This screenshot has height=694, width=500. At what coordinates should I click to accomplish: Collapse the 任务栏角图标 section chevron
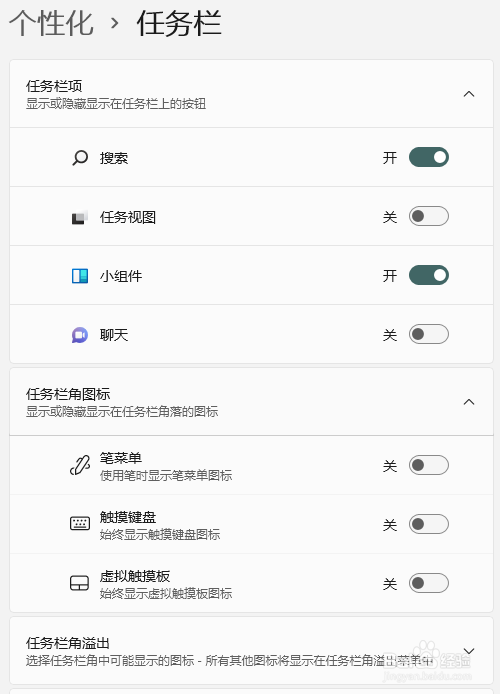tap(469, 402)
